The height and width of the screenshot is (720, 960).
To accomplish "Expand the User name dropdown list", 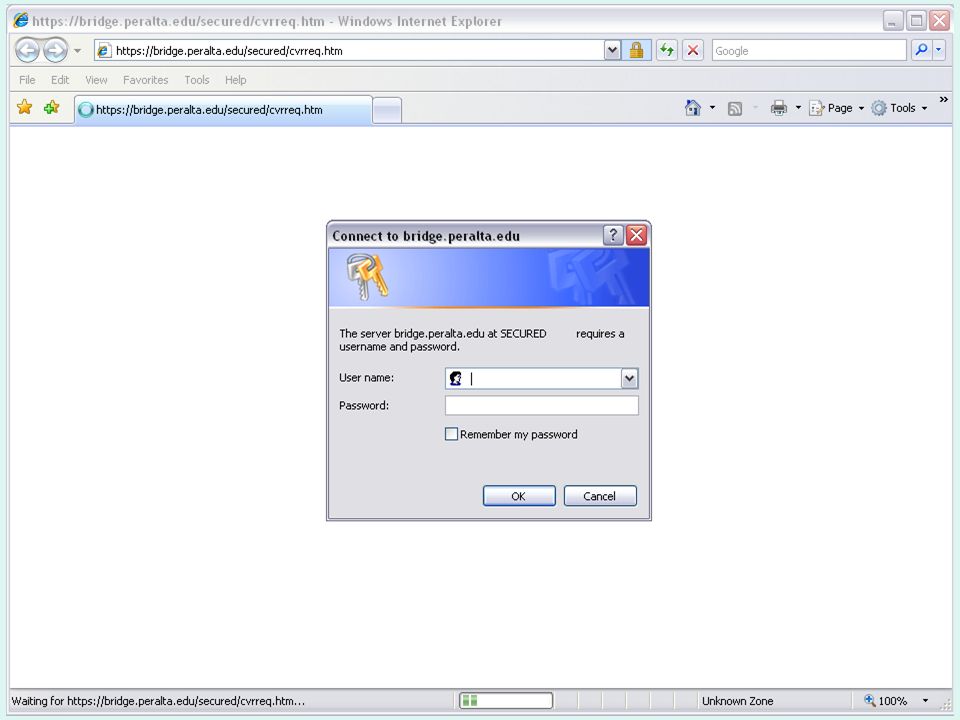I will (x=629, y=379).
